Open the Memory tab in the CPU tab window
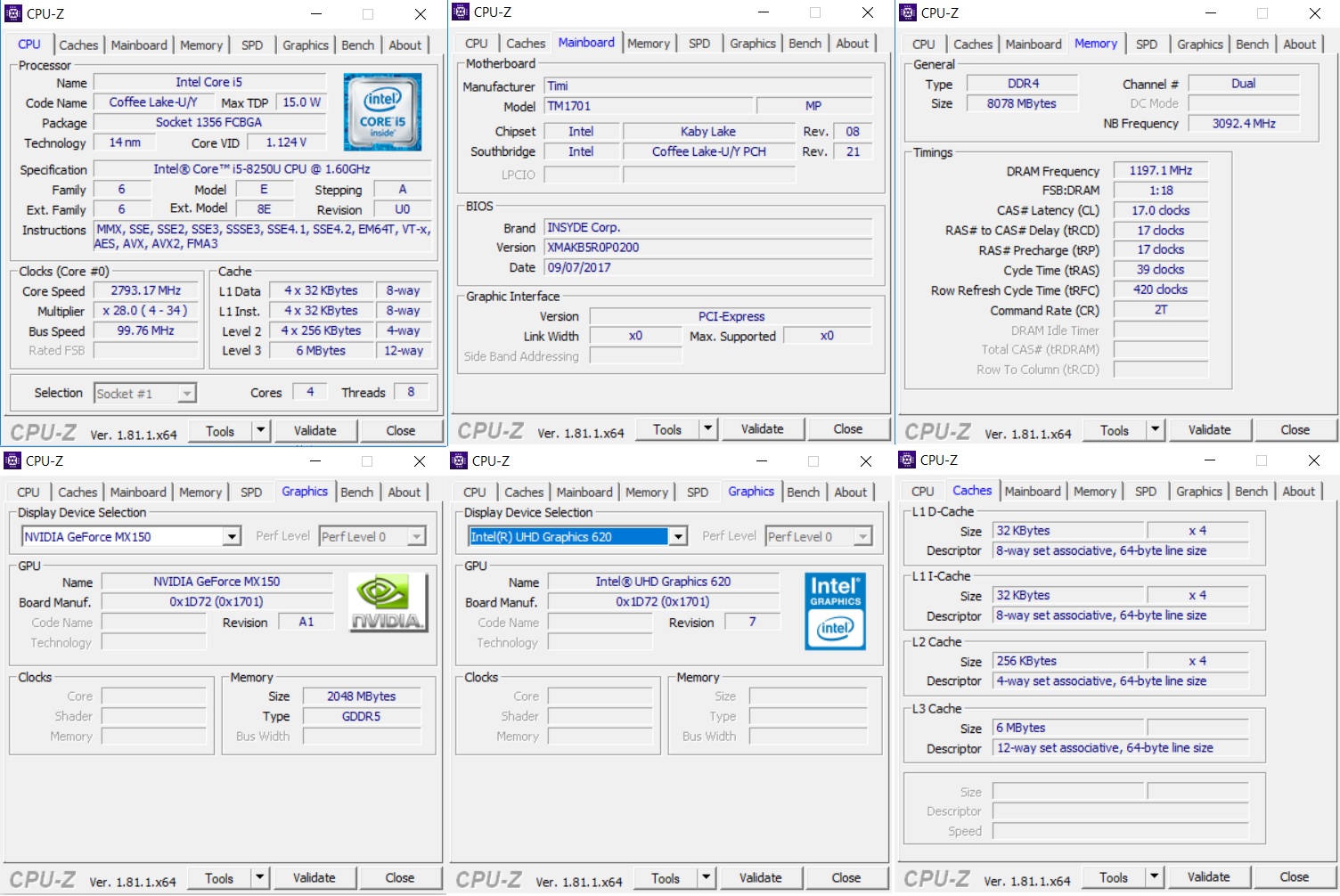Screen dimensions: 1340x896 tap(201, 45)
